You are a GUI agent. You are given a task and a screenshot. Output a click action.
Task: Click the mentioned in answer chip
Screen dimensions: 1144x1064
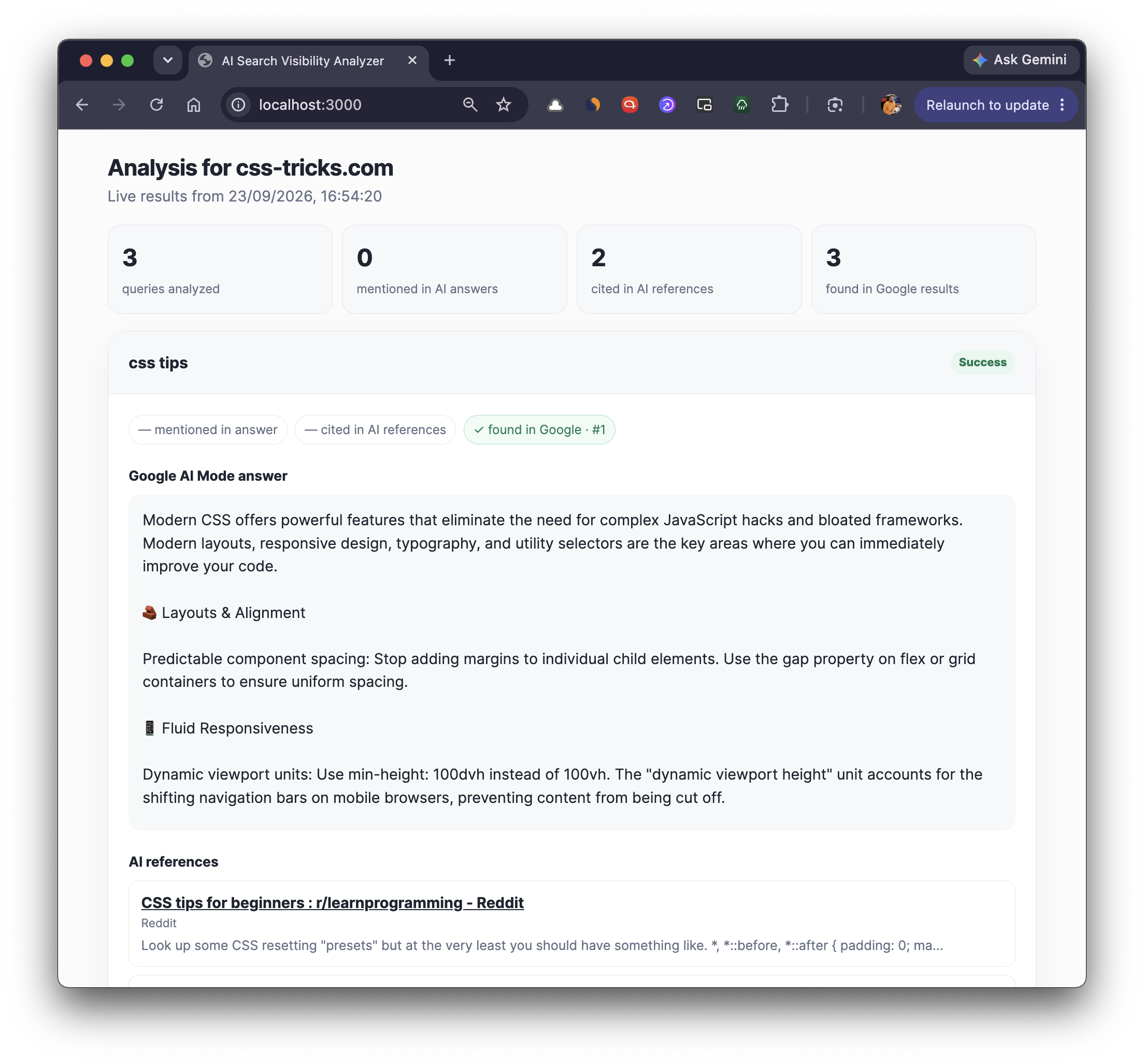pyautogui.click(x=208, y=429)
